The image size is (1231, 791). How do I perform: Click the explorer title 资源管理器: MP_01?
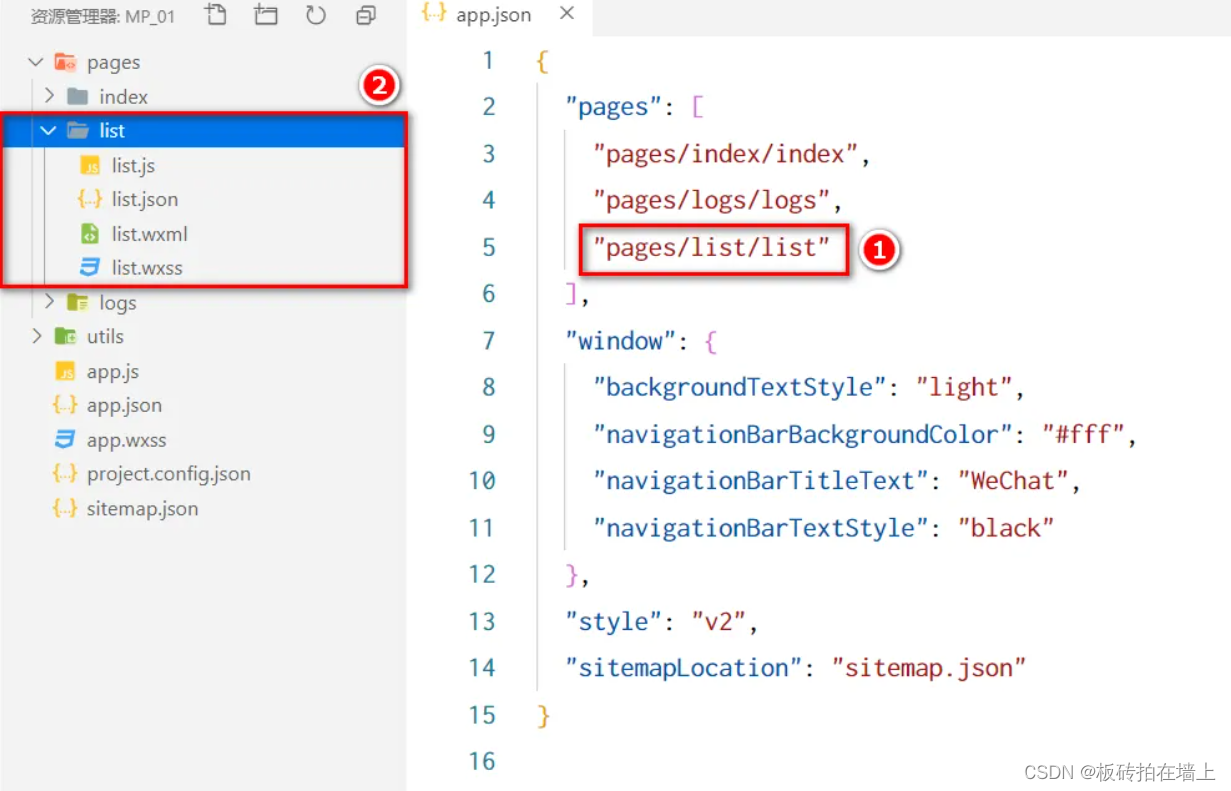tap(103, 16)
